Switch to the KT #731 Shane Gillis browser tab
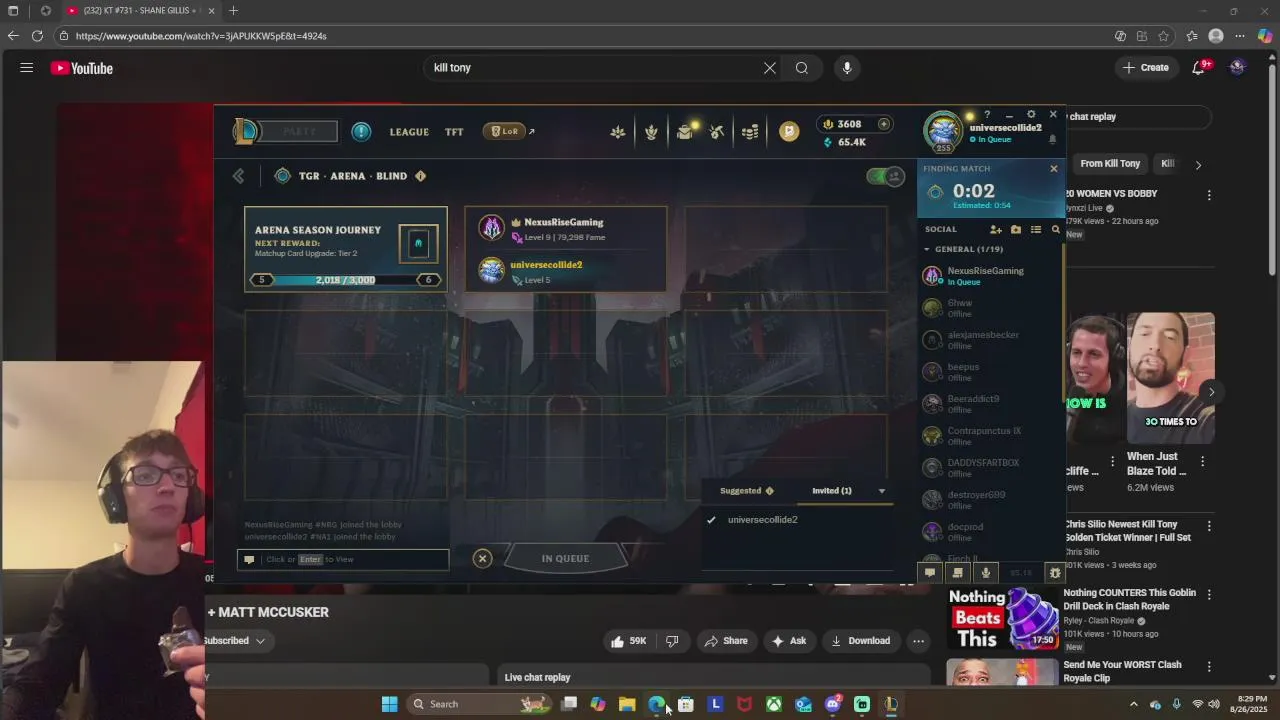The width and height of the screenshot is (1280, 720). (x=140, y=11)
